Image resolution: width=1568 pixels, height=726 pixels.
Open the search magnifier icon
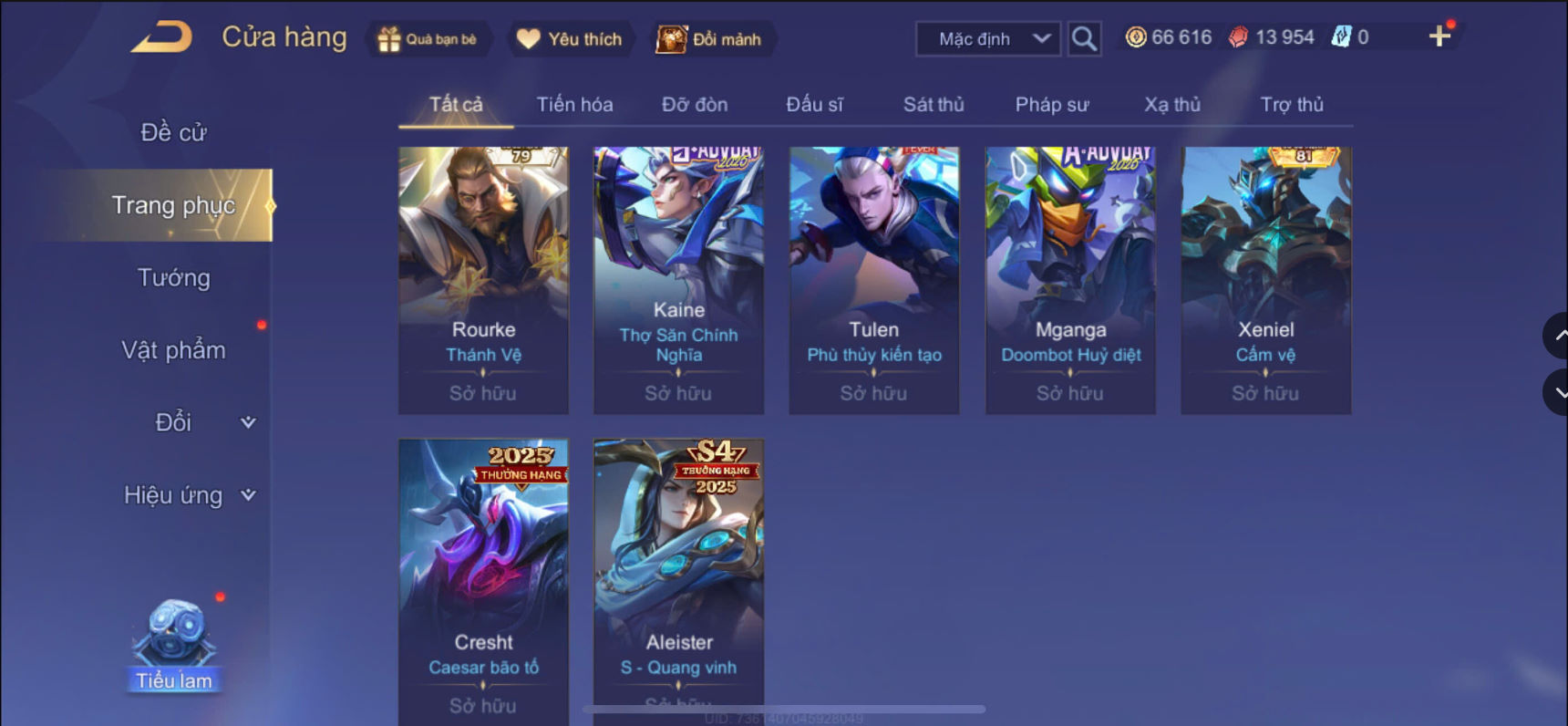(1084, 38)
